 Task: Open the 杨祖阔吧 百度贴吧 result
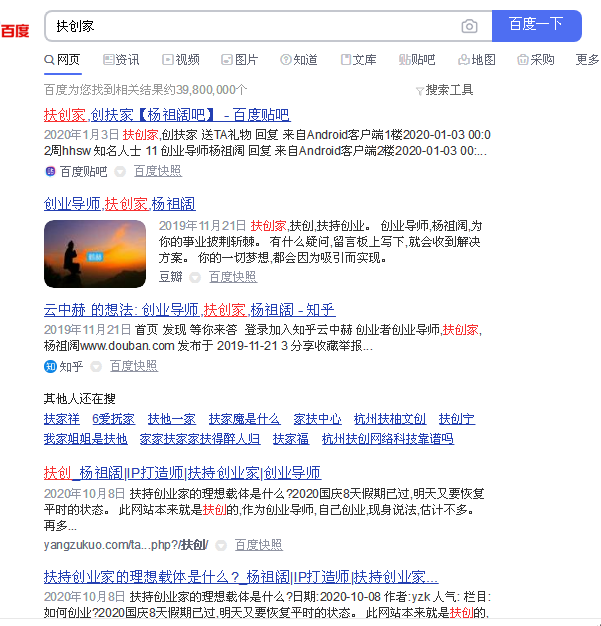pyautogui.click(x=167, y=115)
